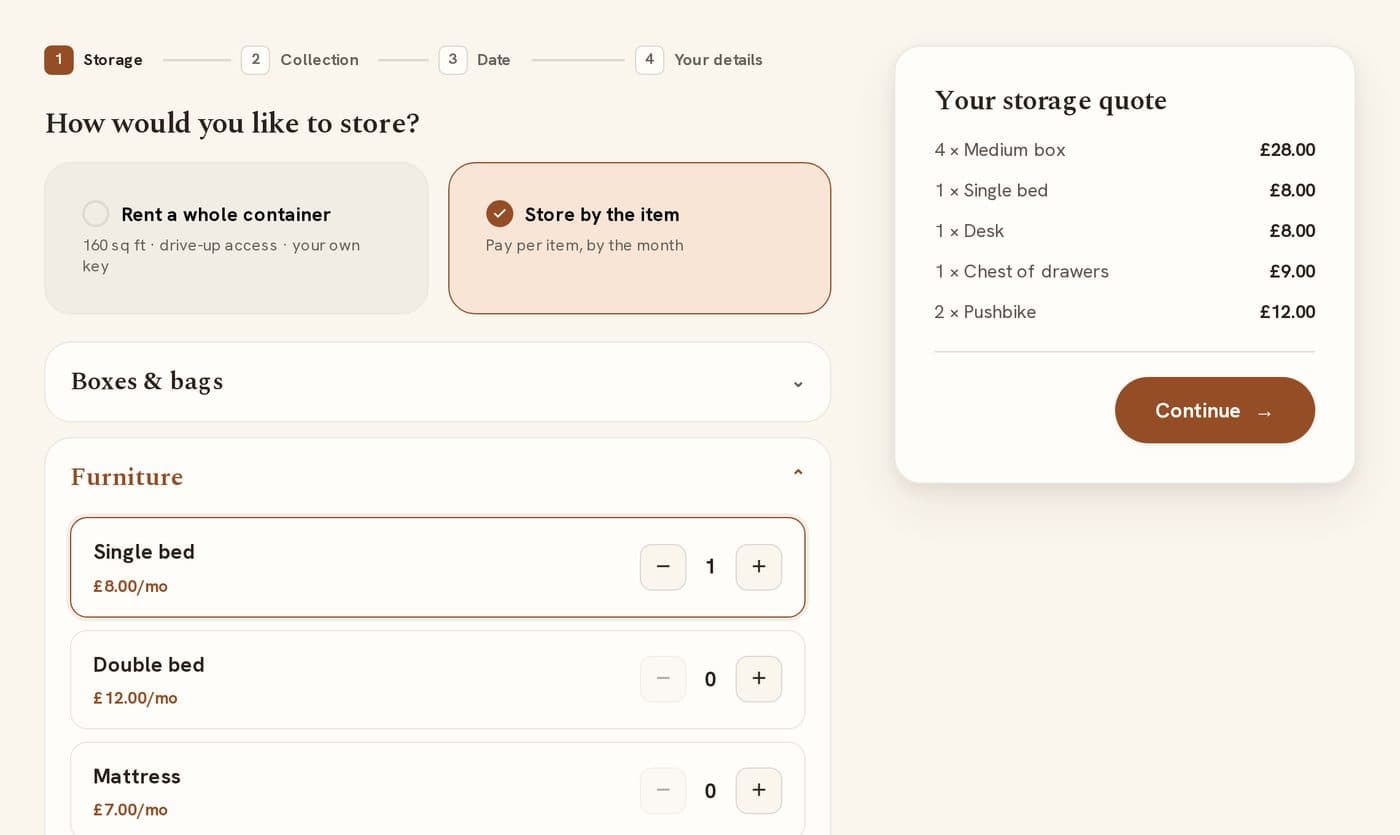The width and height of the screenshot is (1400, 835).
Task: Click the Double bed item name
Action: (x=149, y=665)
